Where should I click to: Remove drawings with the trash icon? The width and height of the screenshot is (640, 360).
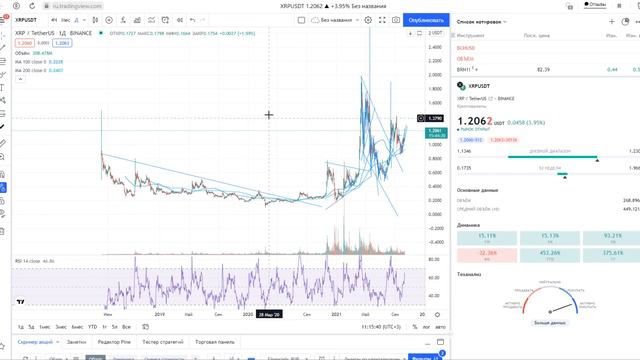point(2,231)
